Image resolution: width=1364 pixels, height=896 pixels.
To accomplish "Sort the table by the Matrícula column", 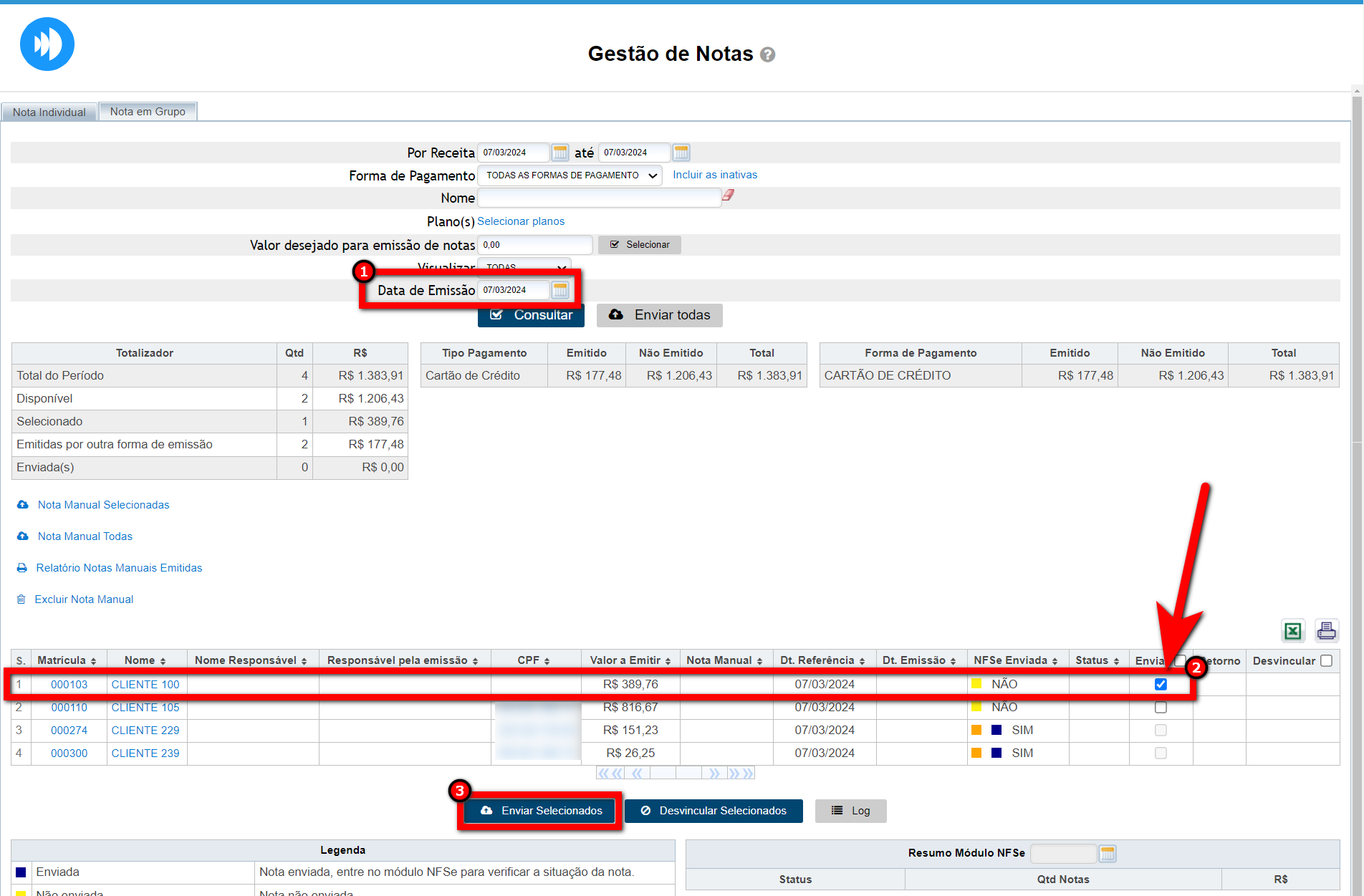I will [x=67, y=660].
